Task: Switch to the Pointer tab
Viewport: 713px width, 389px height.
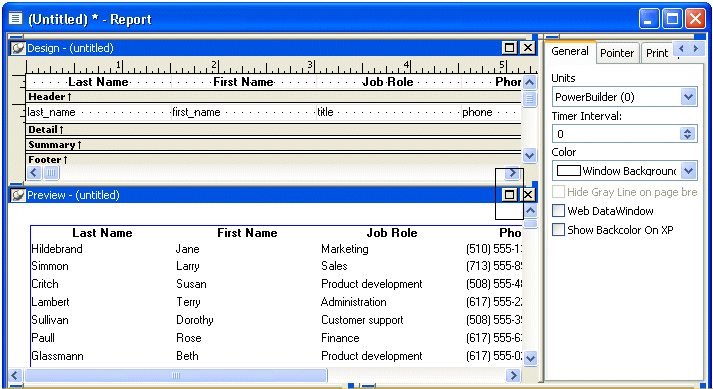Action: (617, 53)
